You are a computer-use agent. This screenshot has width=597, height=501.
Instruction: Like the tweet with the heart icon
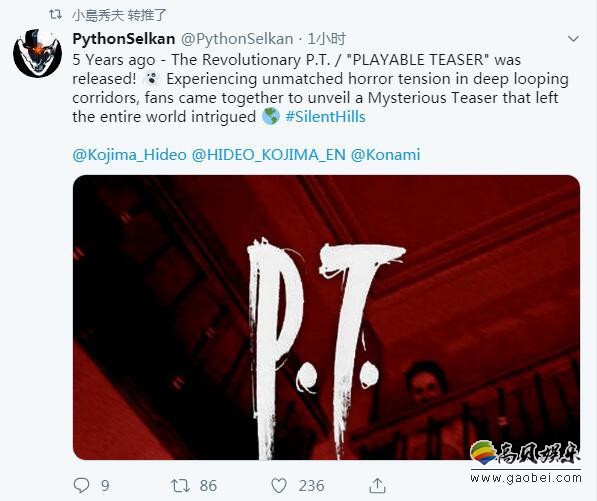pos(279,485)
